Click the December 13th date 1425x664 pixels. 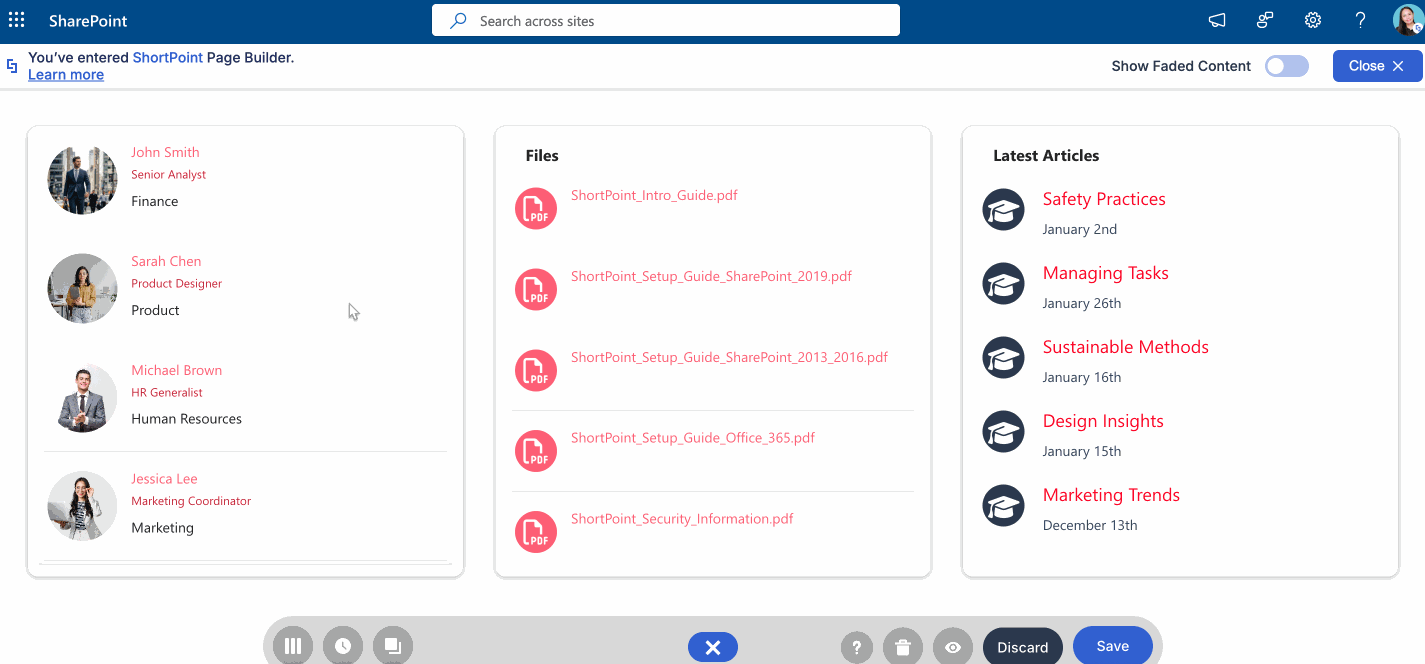point(1090,525)
